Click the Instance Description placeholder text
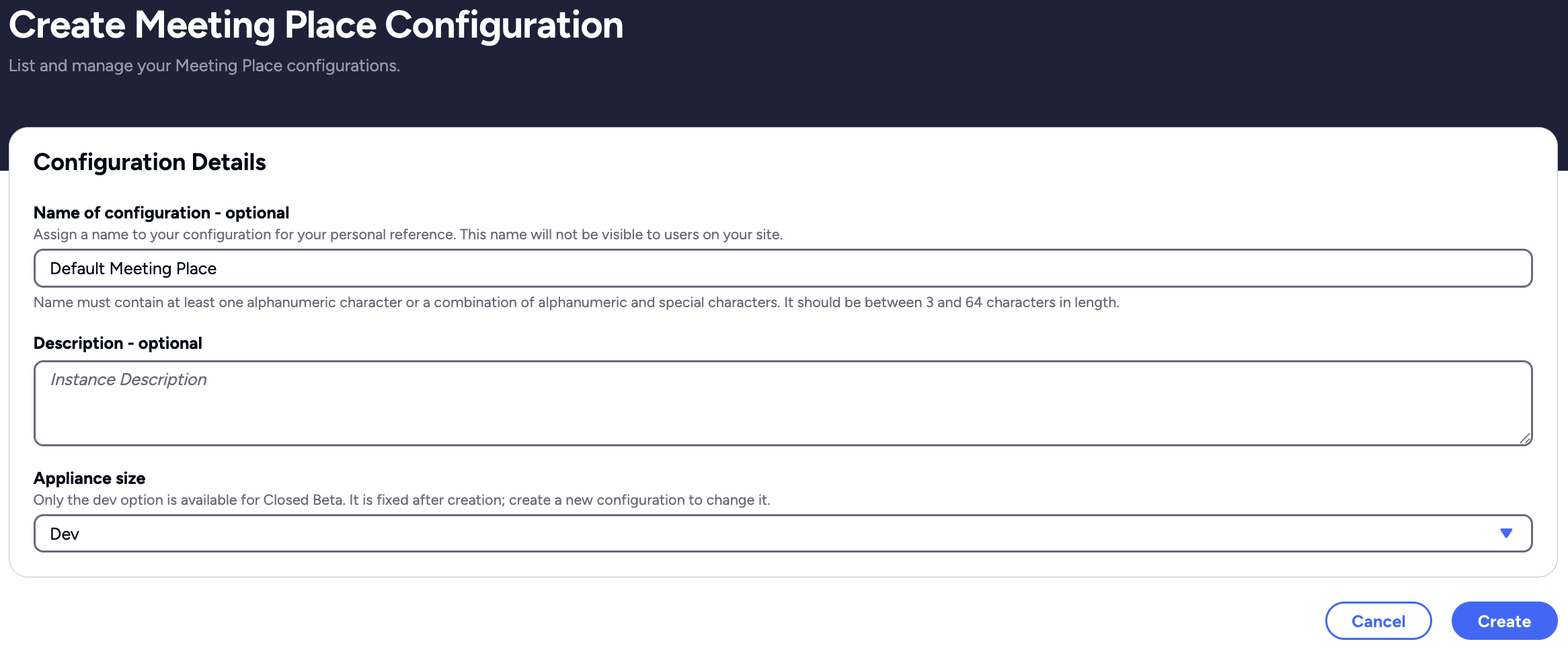 (128, 380)
